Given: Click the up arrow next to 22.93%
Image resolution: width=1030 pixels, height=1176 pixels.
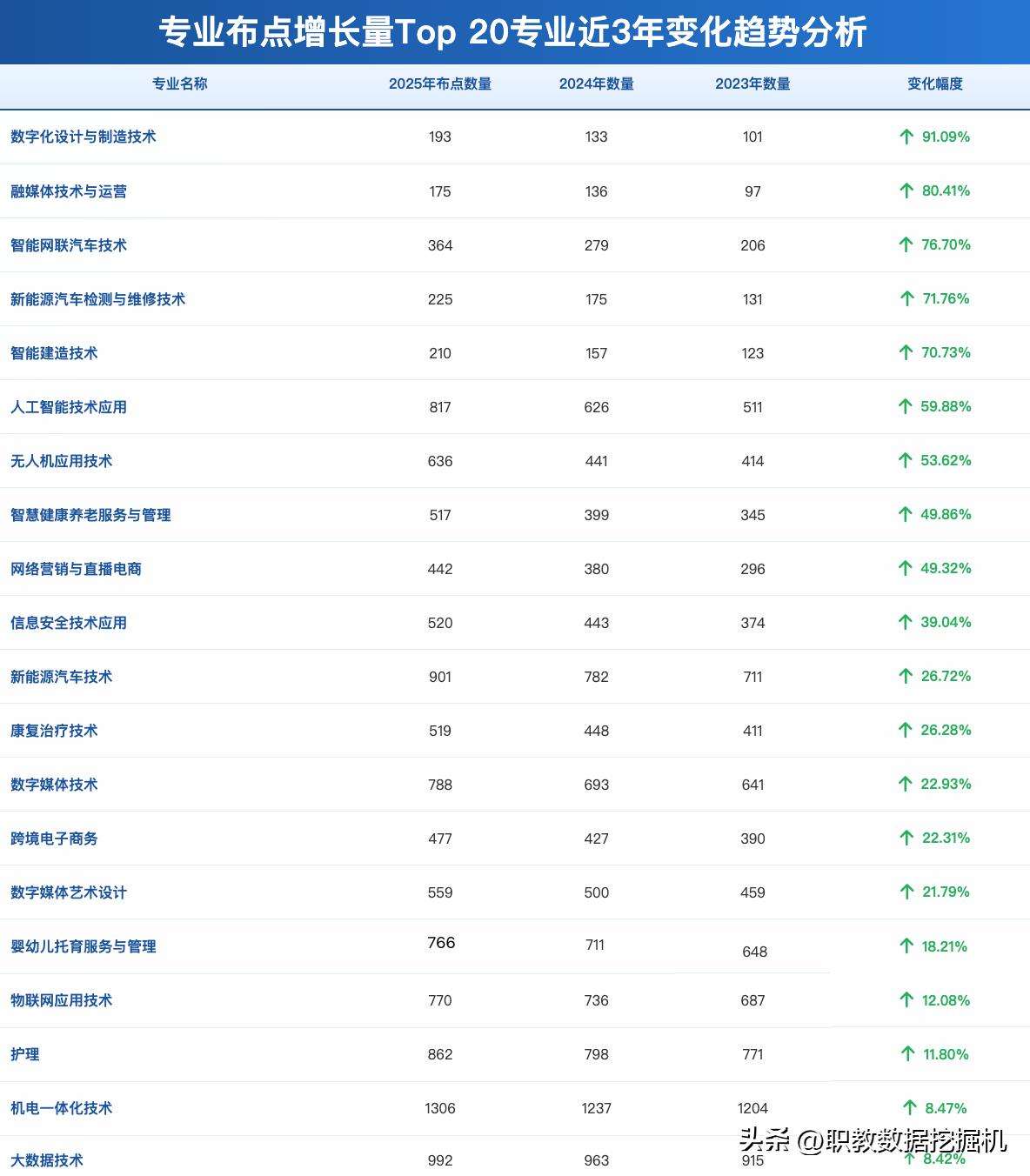Looking at the screenshot, I should 906,784.
